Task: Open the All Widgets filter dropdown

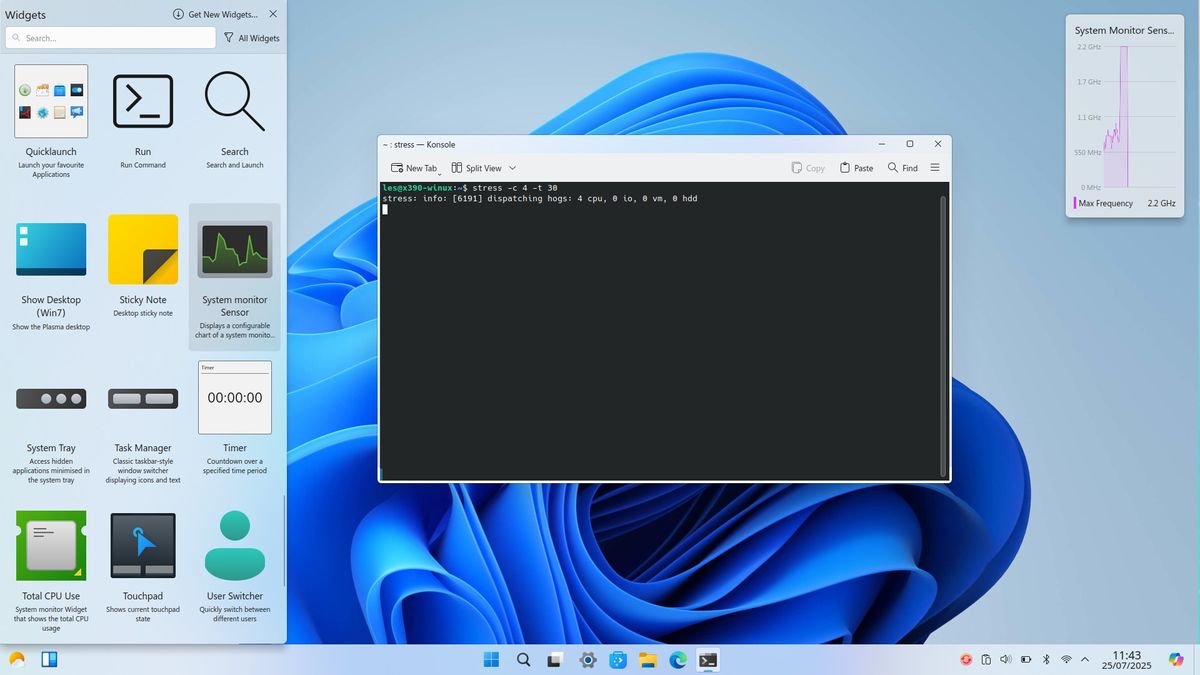Action: tap(250, 38)
